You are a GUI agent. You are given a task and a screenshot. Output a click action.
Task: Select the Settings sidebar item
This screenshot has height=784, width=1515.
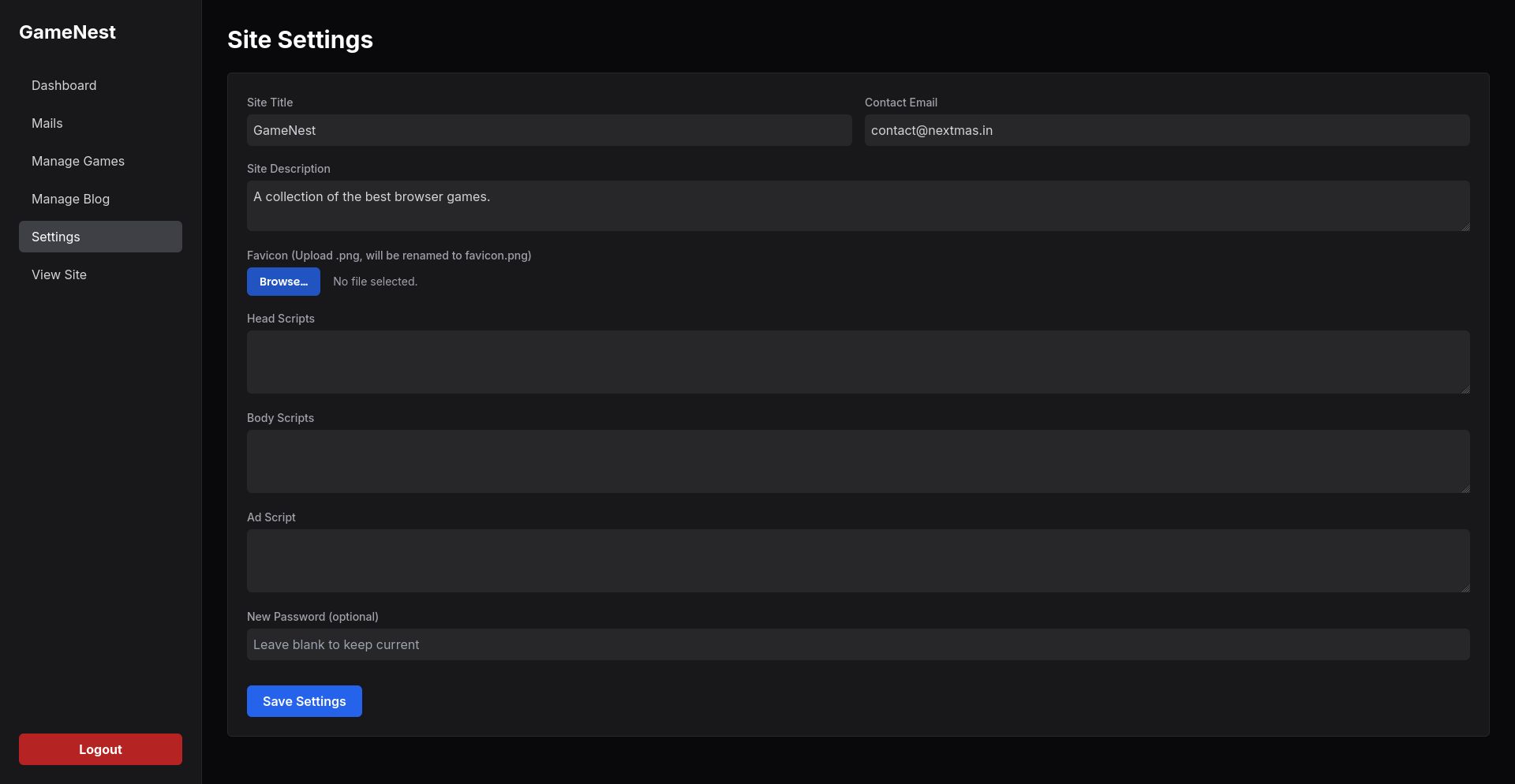tap(100, 237)
